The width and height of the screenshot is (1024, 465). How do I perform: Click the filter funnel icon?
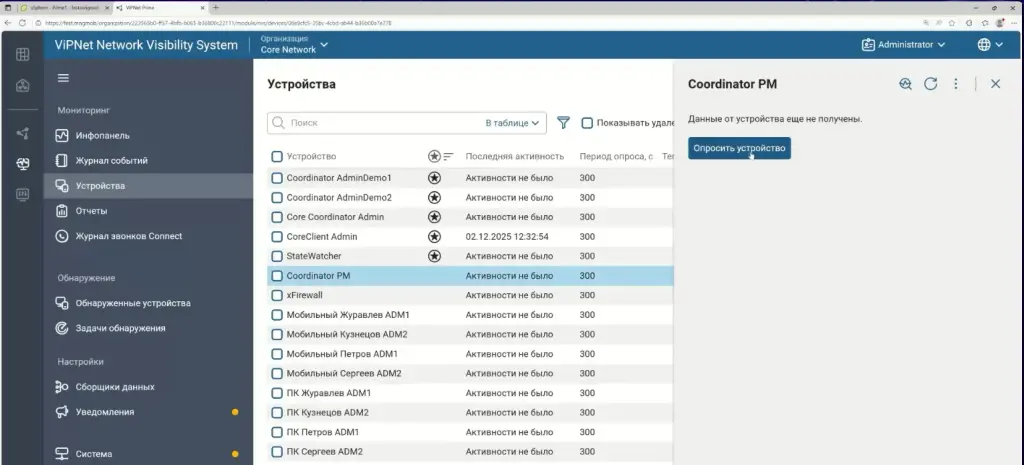pyautogui.click(x=564, y=123)
